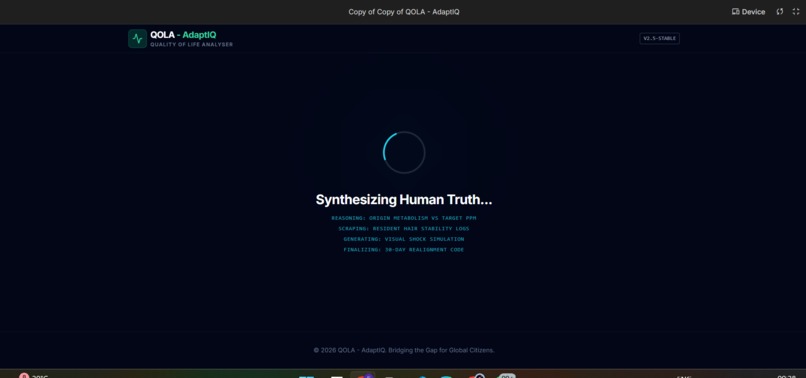Image resolution: width=806 pixels, height=378 pixels.
Task: Open the Device preview selector
Action: point(748,12)
